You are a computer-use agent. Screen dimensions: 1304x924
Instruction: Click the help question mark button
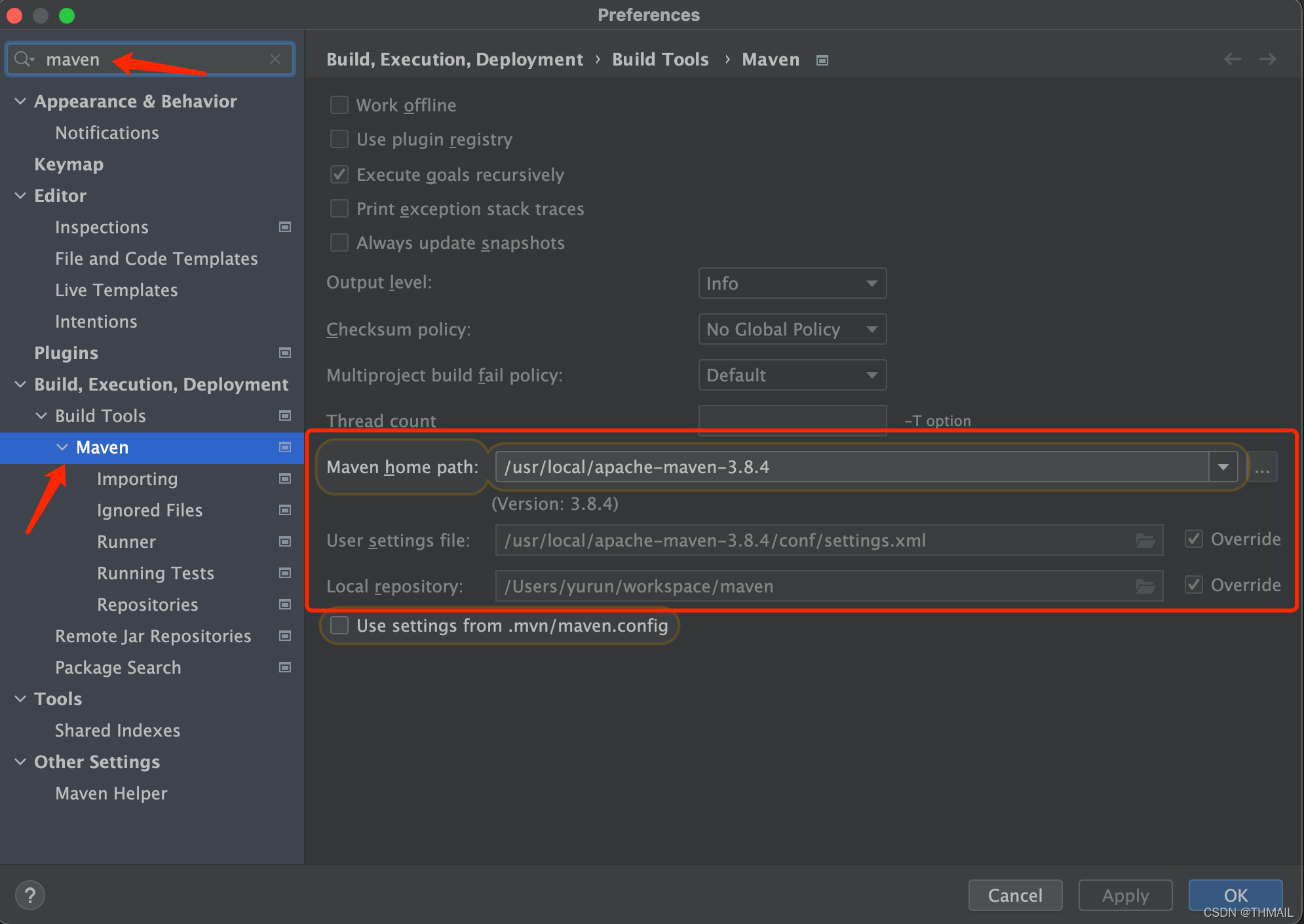(x=29, y=895)
